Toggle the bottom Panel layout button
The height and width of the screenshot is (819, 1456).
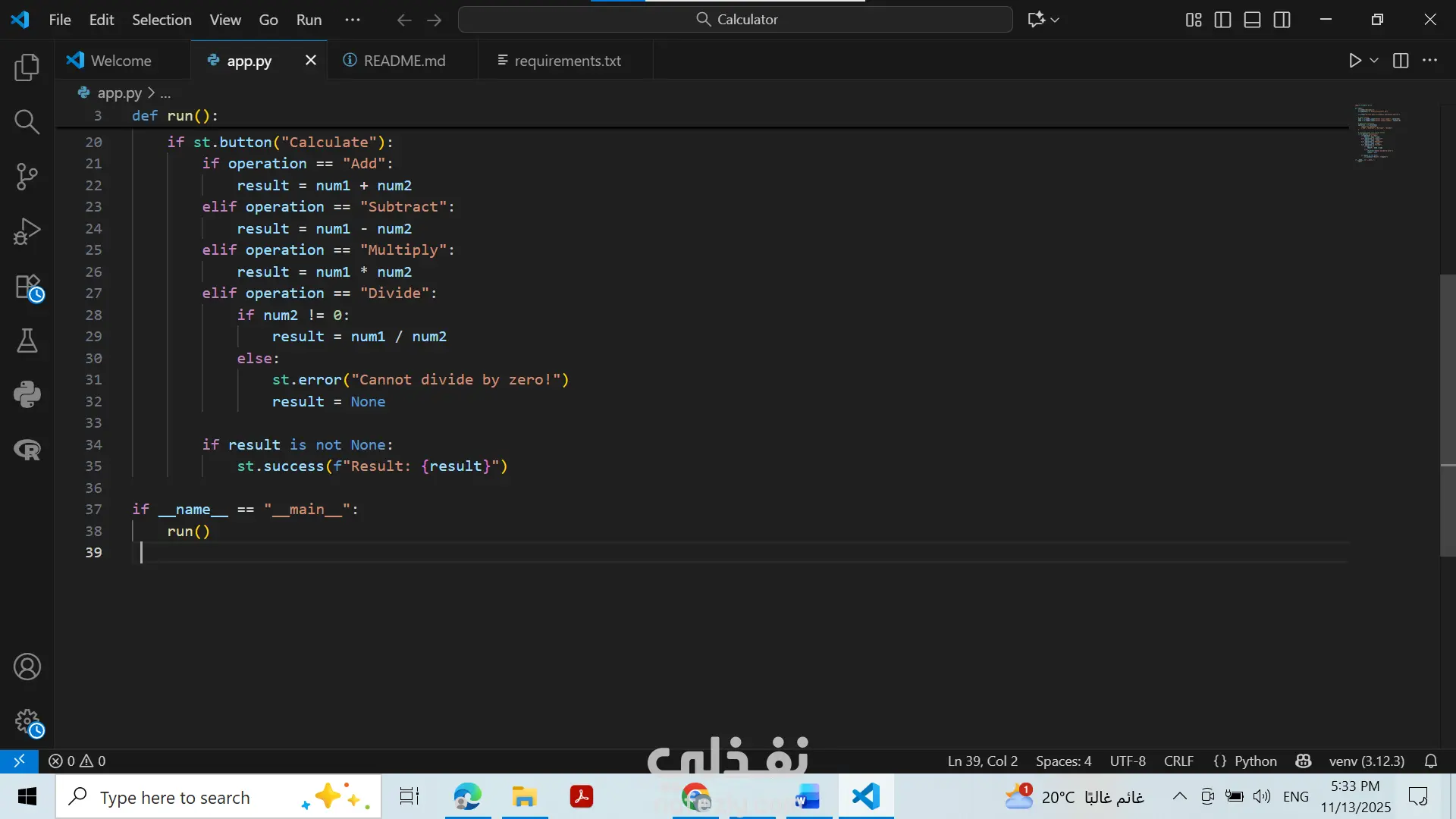(1252, 20)
